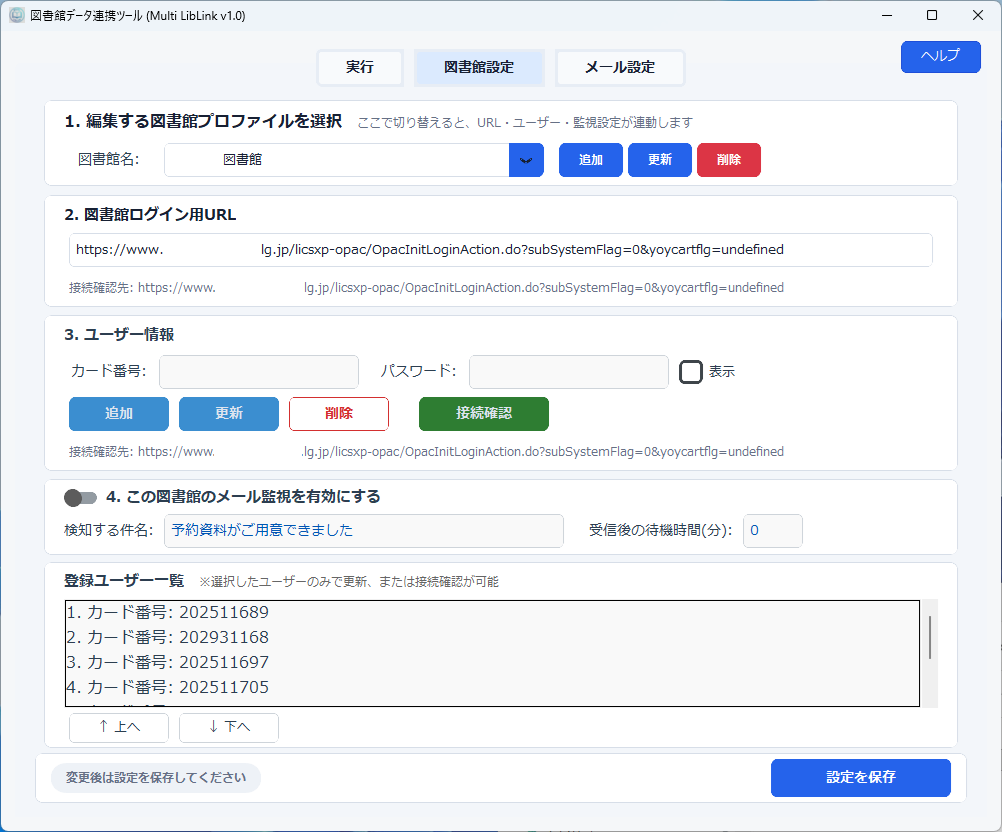
Task: Save settings with 設定を保存
Action: [861, 778]
